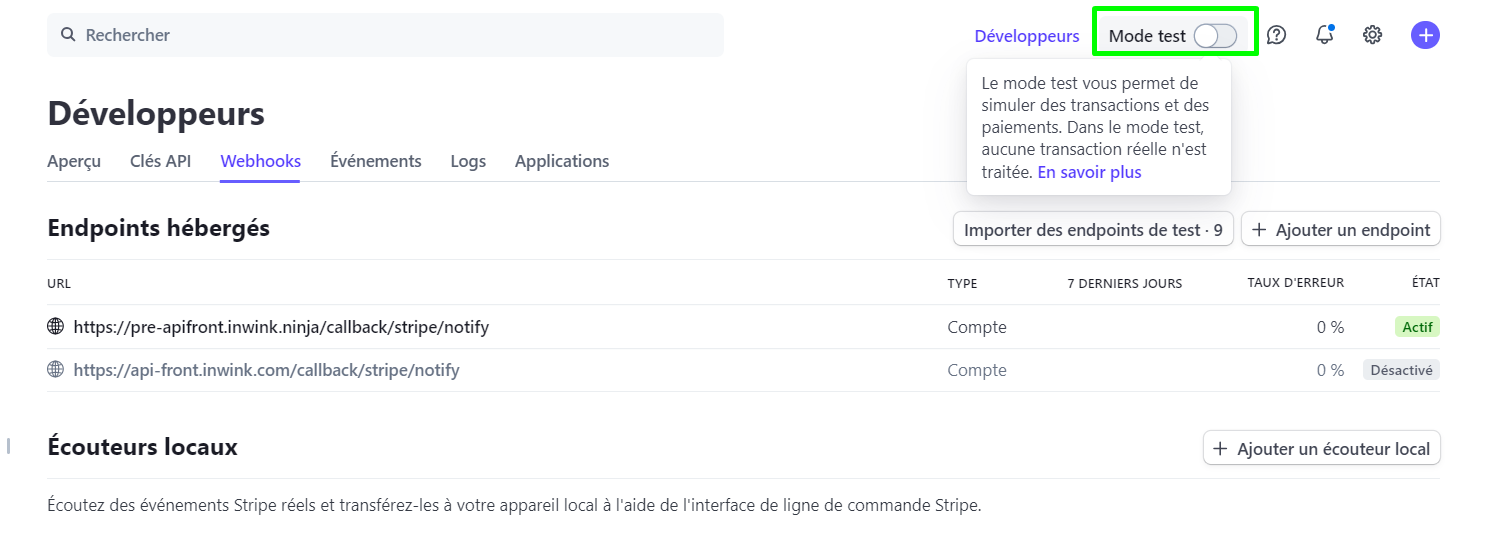Click Importer des endpoints de test button
1497x546 pixels.
(x=1093, y=229)
